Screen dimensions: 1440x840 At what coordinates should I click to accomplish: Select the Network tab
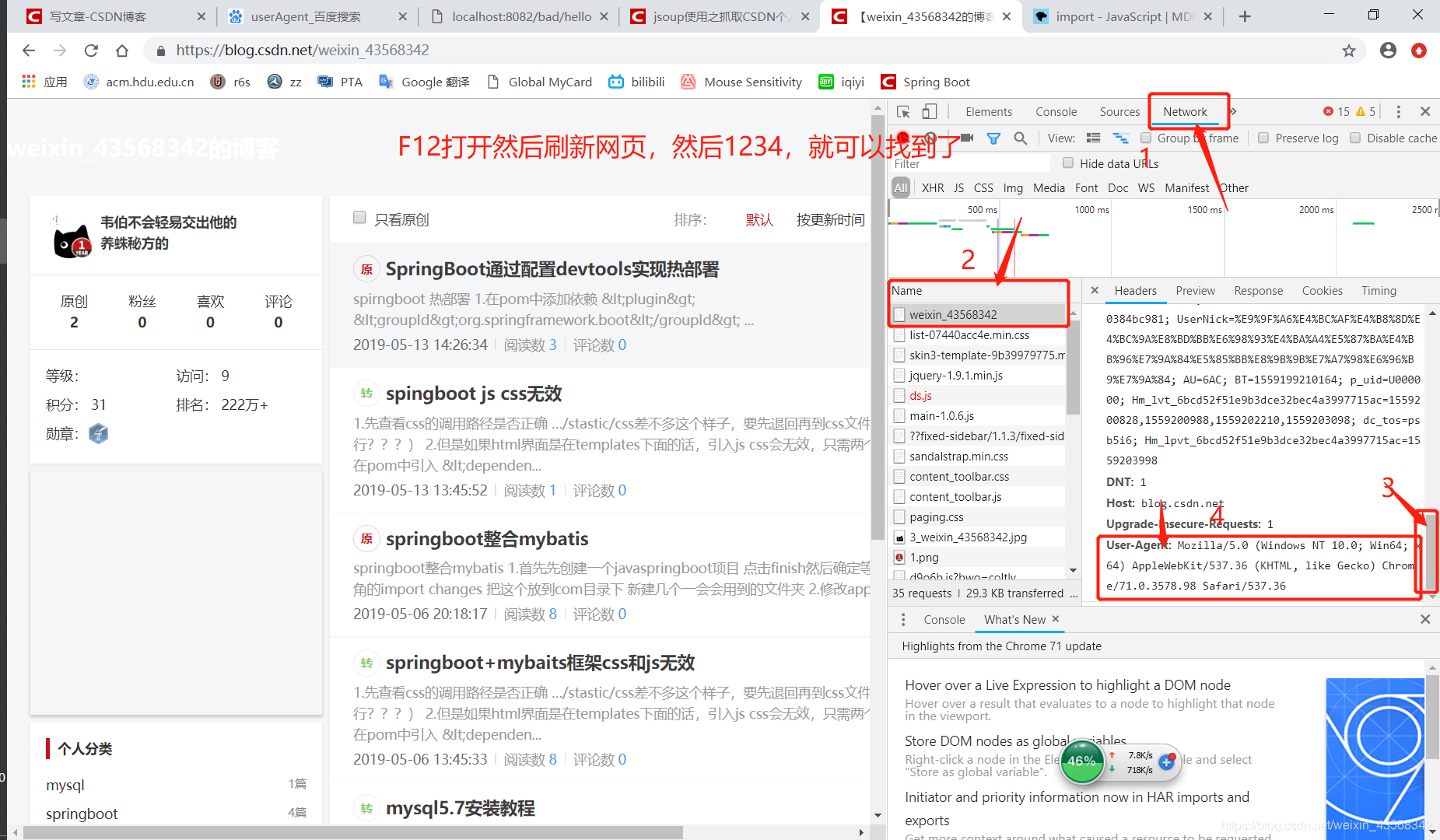pyautogui.click(x=1185, y=112)
